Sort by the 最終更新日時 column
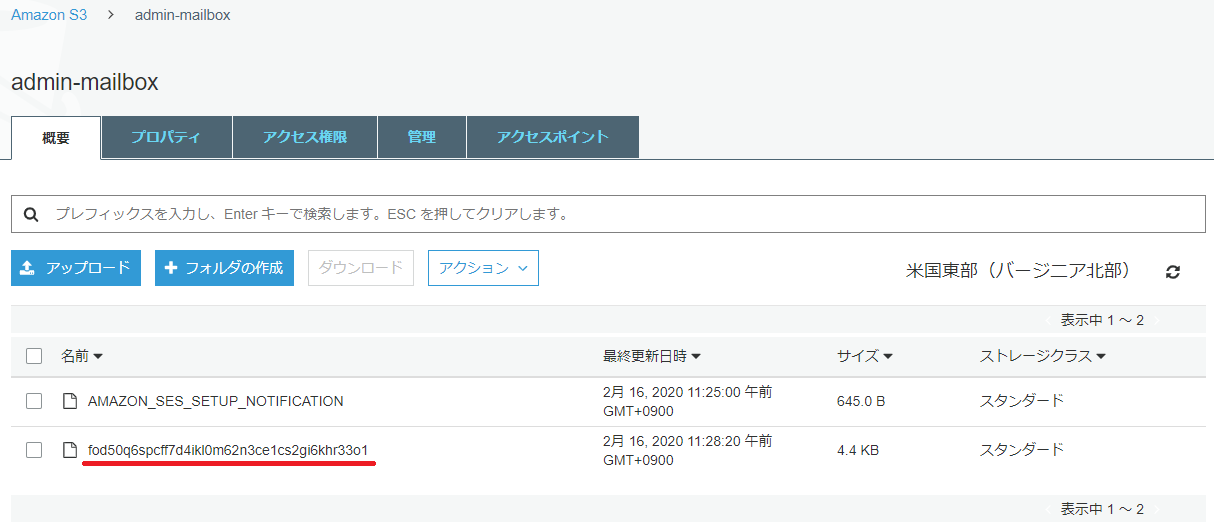Image resolution: width=1214 pixels, height=524 pixels. pyautogui.click(x=652, y=356)
